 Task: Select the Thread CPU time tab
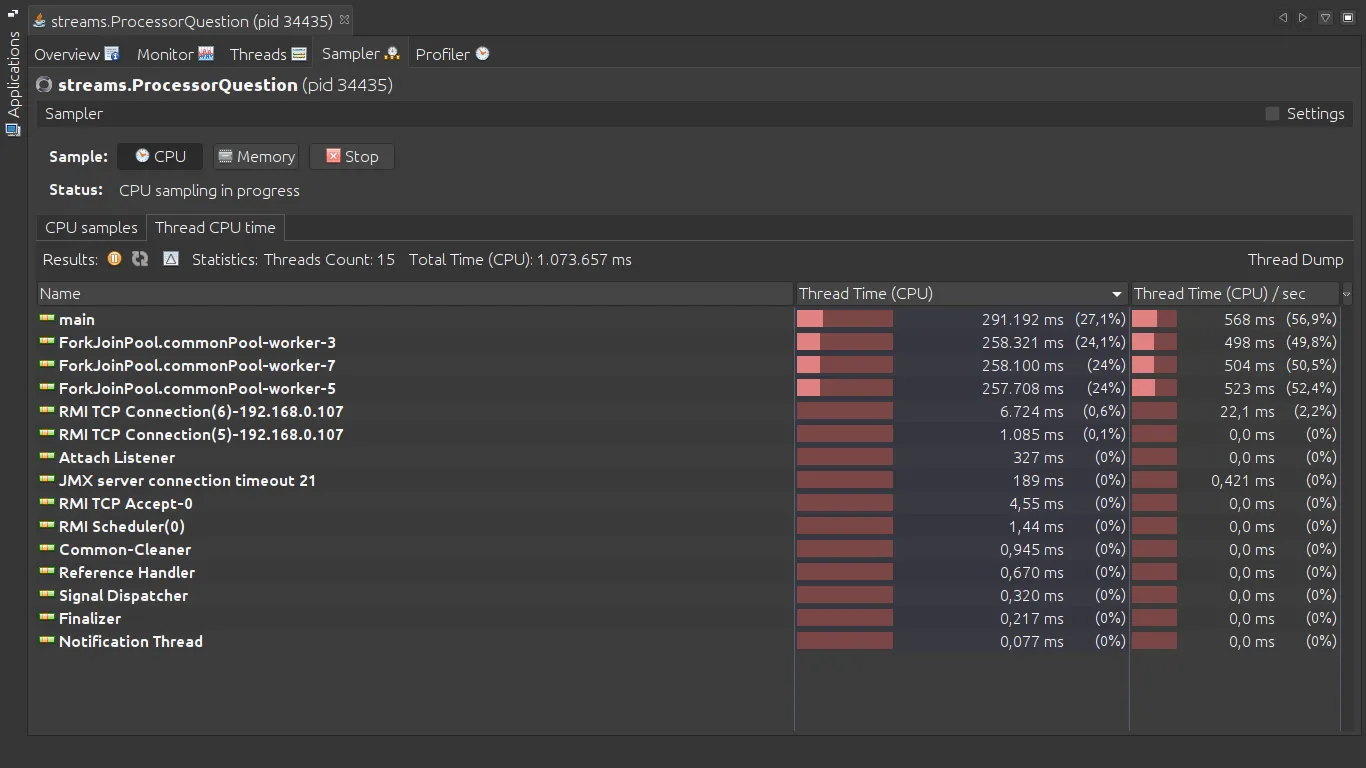coord(215,228)
